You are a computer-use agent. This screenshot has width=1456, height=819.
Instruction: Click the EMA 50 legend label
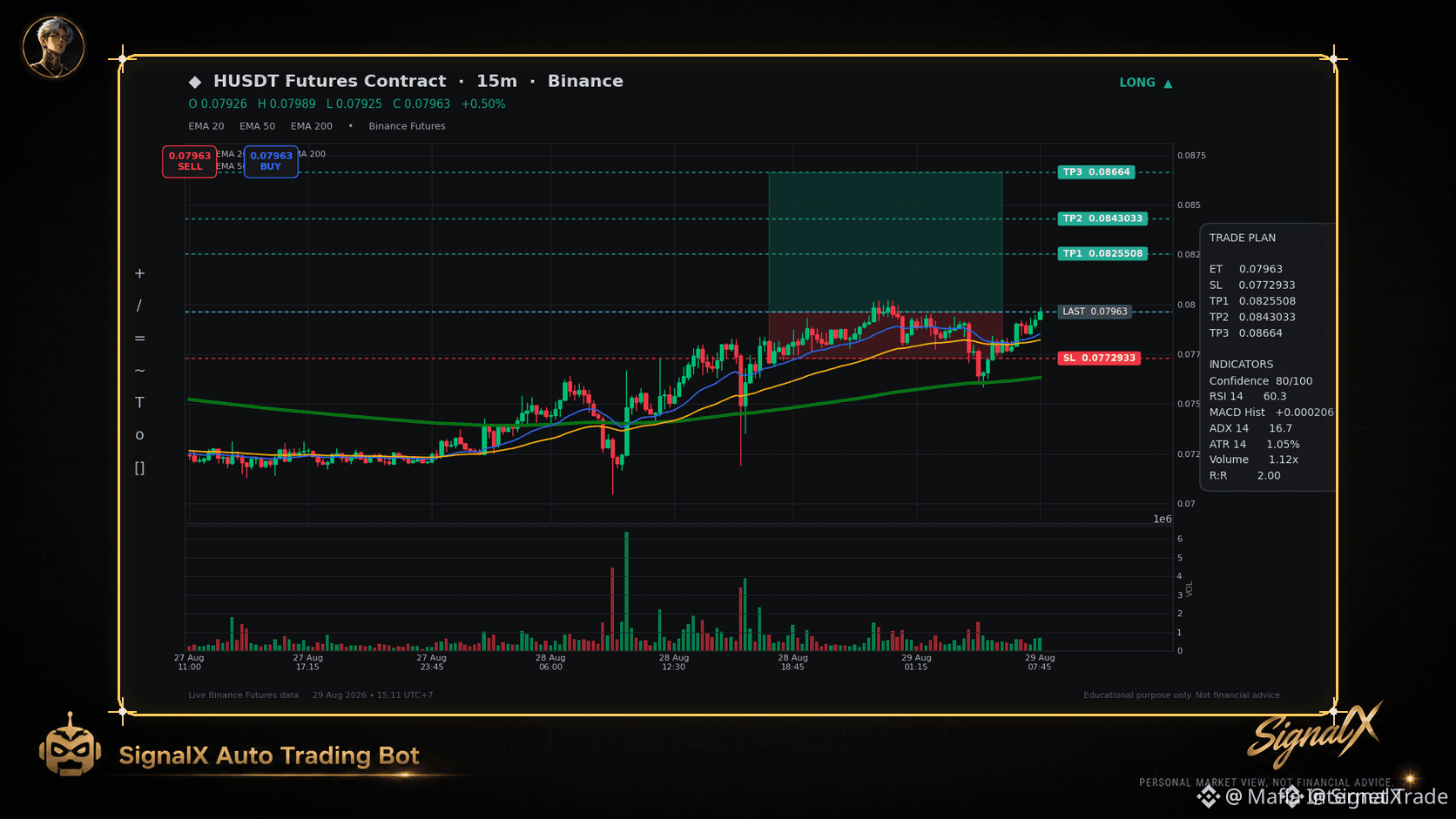pos(258,126)
